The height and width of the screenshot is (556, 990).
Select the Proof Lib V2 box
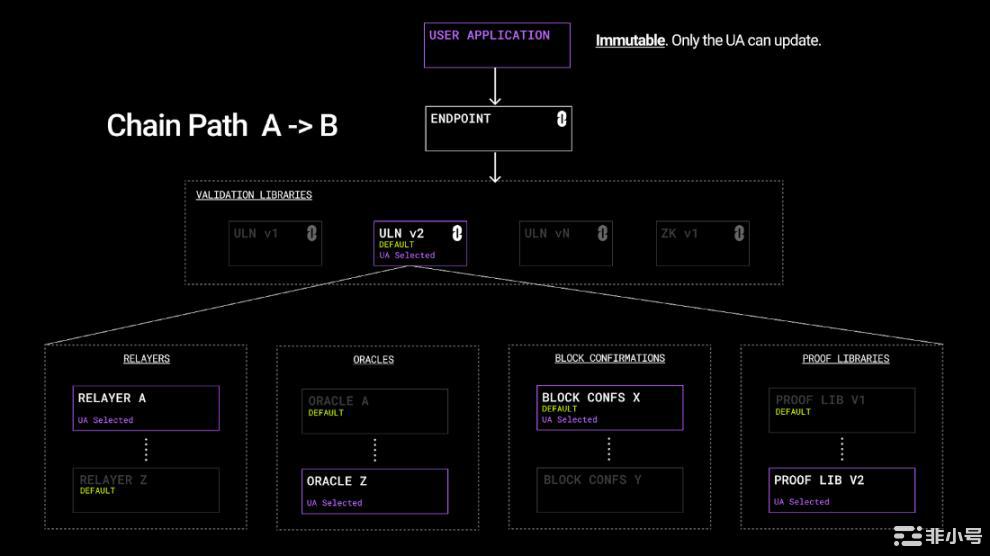(x=841, y=490)
